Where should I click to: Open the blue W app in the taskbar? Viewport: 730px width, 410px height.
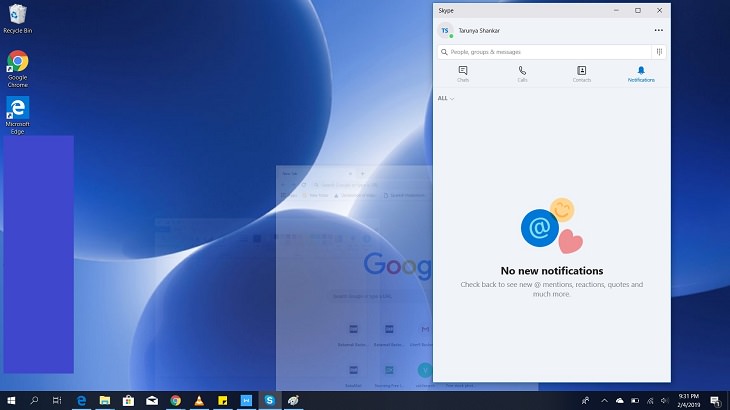click(246, 400)
